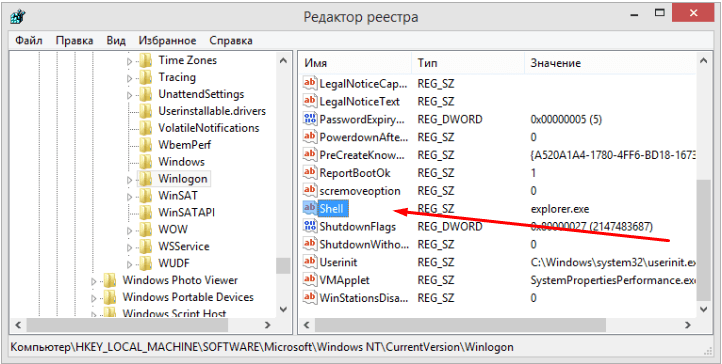The width and height of the screenshot is (722, 364).
Task: Expand the Windows Photo Viewer node
Action: [94, 281]
